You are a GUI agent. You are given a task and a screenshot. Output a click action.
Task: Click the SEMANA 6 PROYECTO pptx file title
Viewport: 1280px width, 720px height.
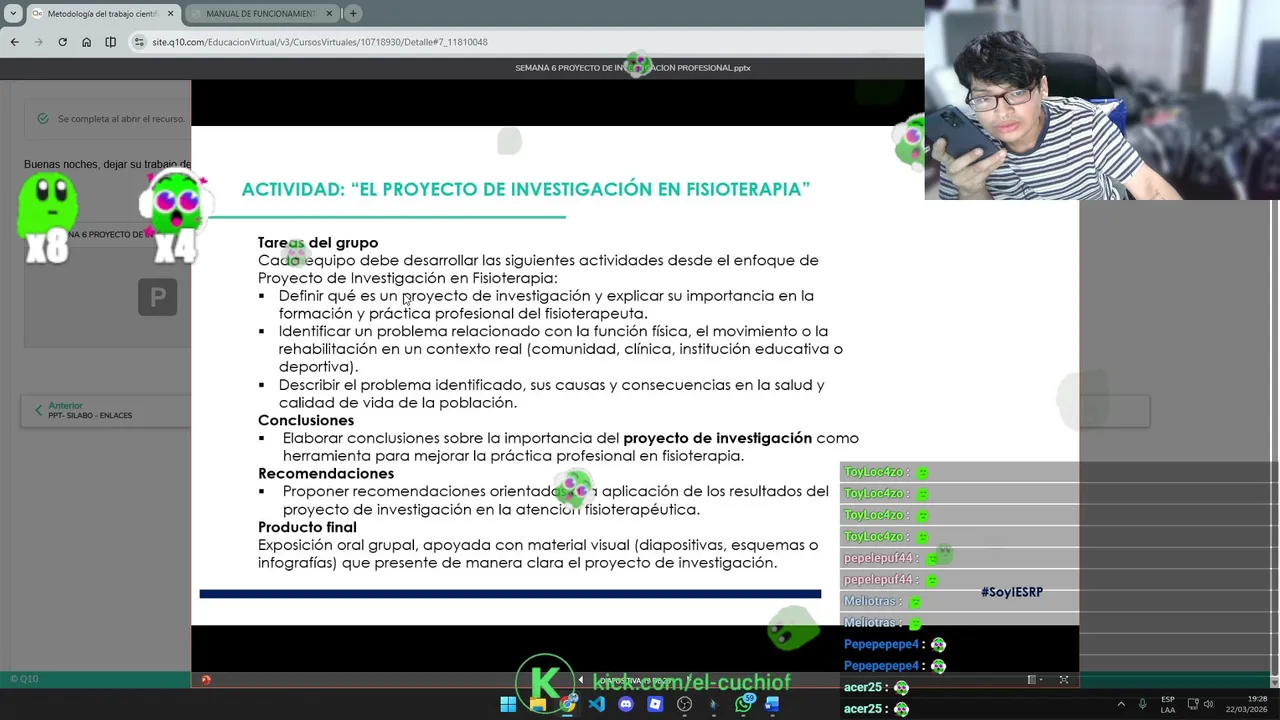[x=633, y=68]
